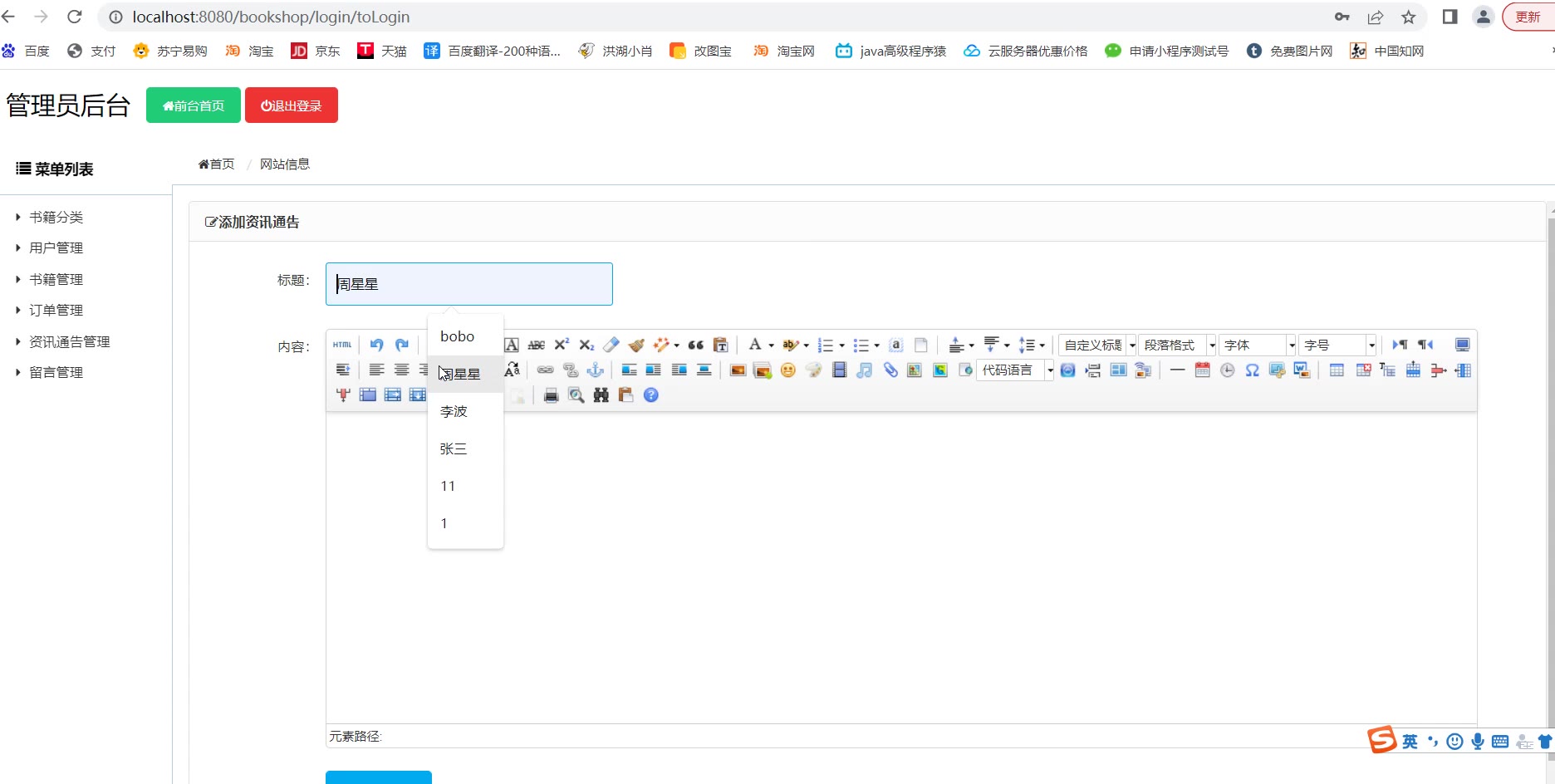1555x784 pixels.
Task: Attach a file with the paperclip icon
Action: coord(890,370)
